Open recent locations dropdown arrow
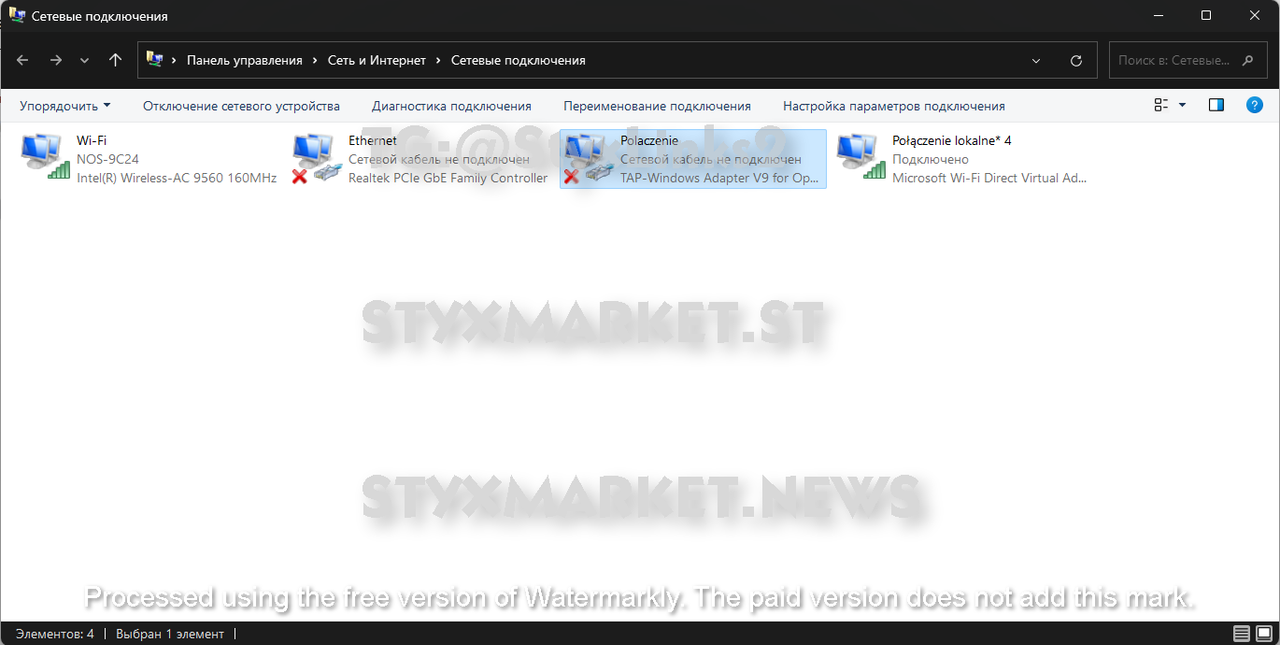The image size is (1280, 645). click(85, 61)
